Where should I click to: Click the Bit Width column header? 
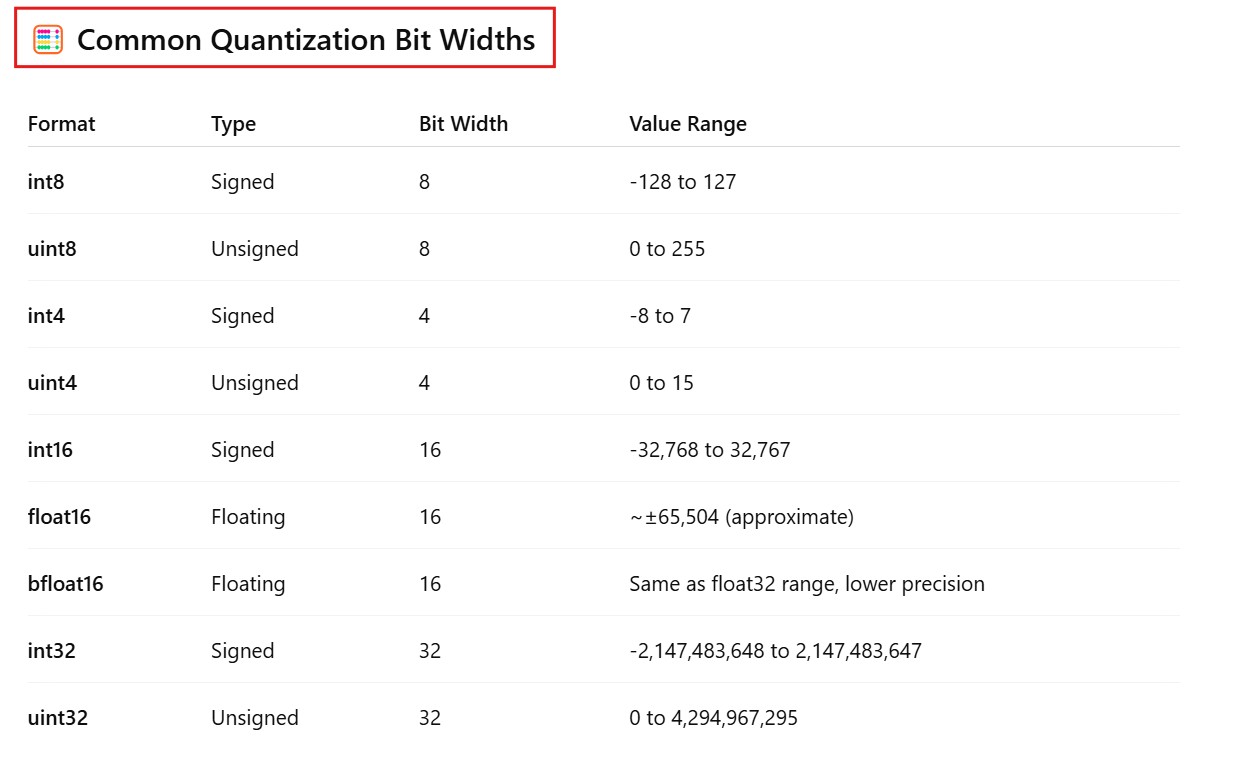[x=463, y=124]
